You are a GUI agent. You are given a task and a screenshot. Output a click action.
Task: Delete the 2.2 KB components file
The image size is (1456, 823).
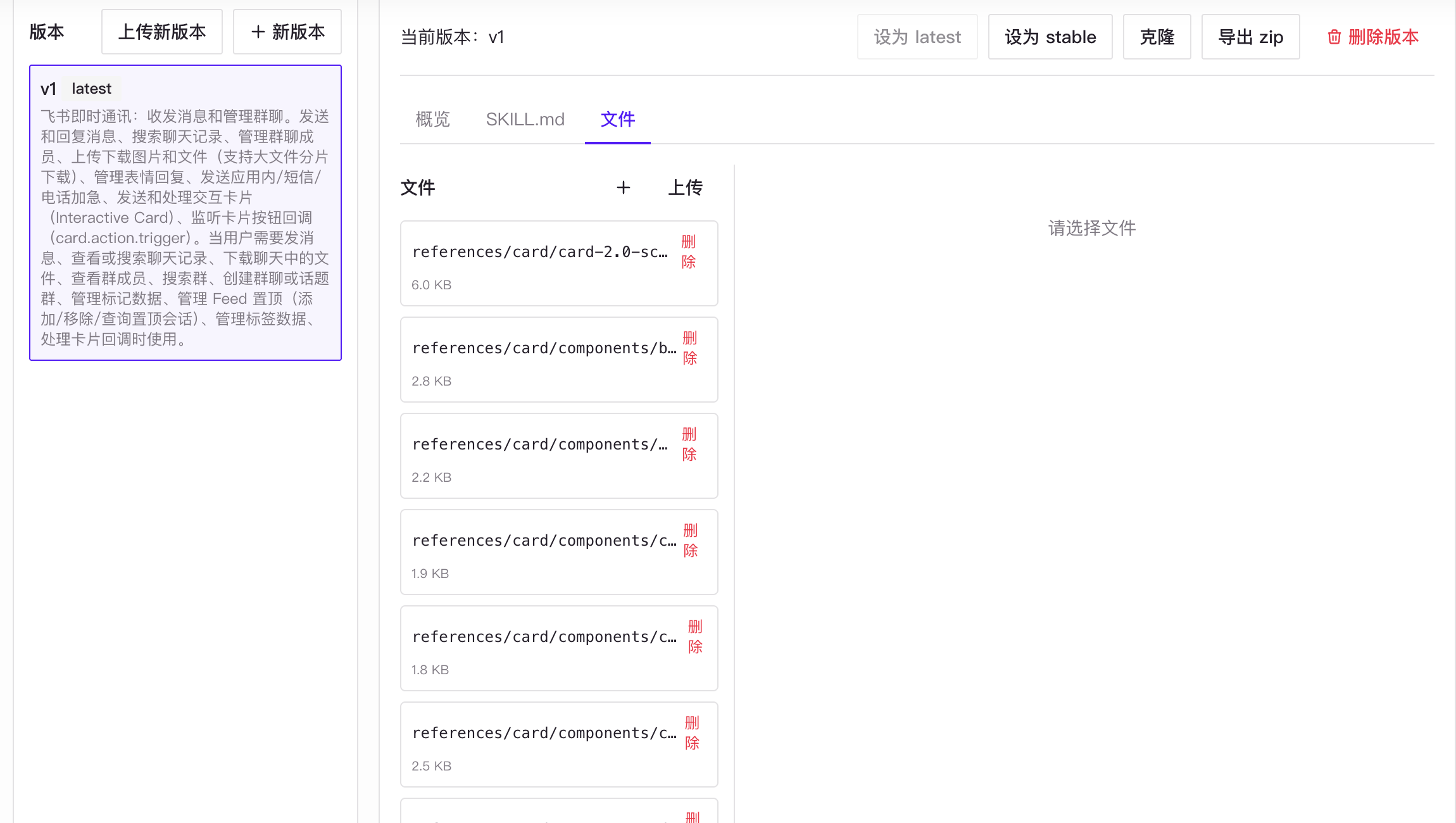689,444
